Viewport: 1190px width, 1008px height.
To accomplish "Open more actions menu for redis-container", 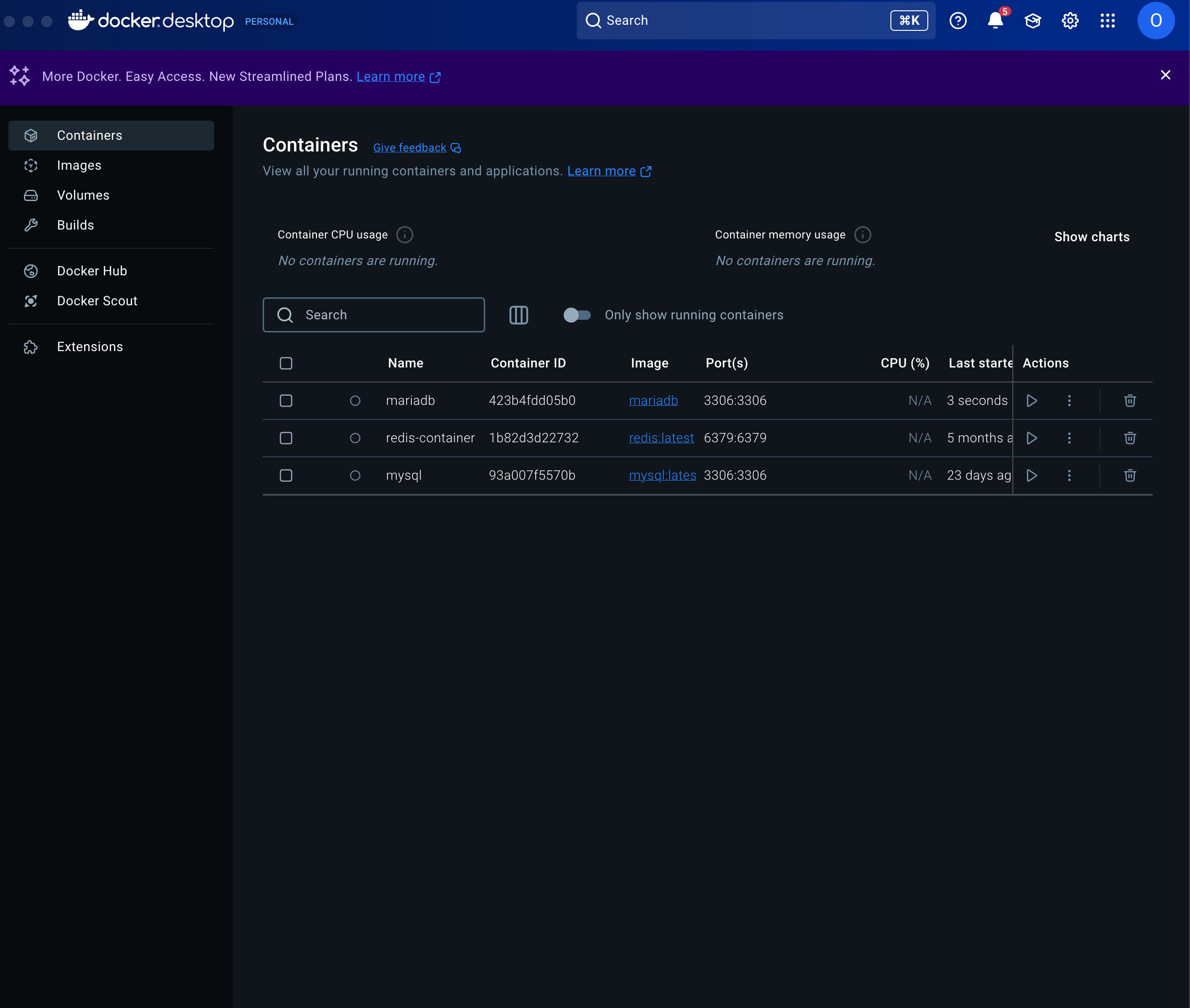I will pyautogui.click(x=1069, y=438).
